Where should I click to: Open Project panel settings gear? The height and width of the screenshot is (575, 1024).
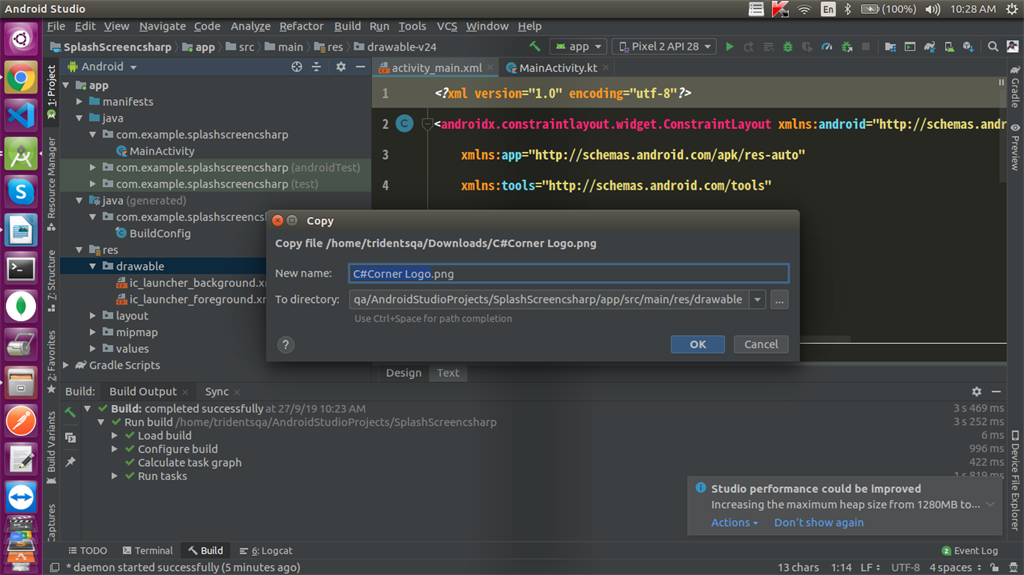[340, 67]
